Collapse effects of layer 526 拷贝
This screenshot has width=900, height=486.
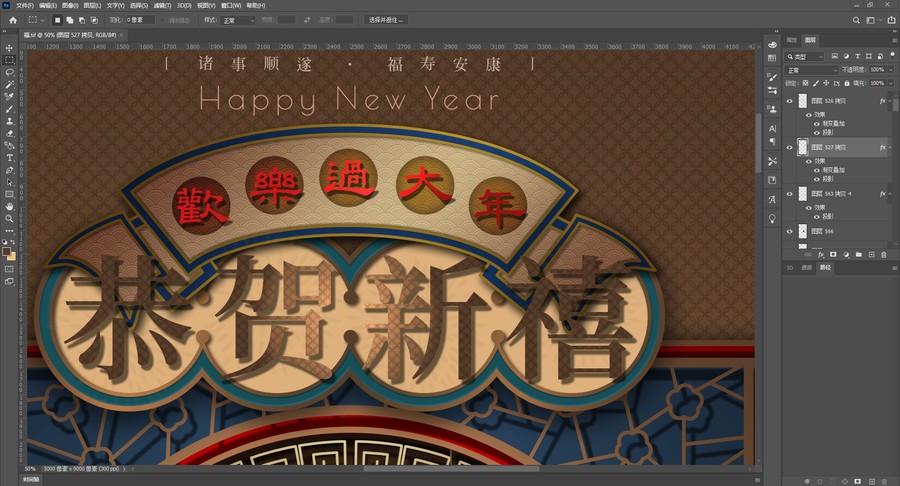pyautogui.click(x=890, y=101)
